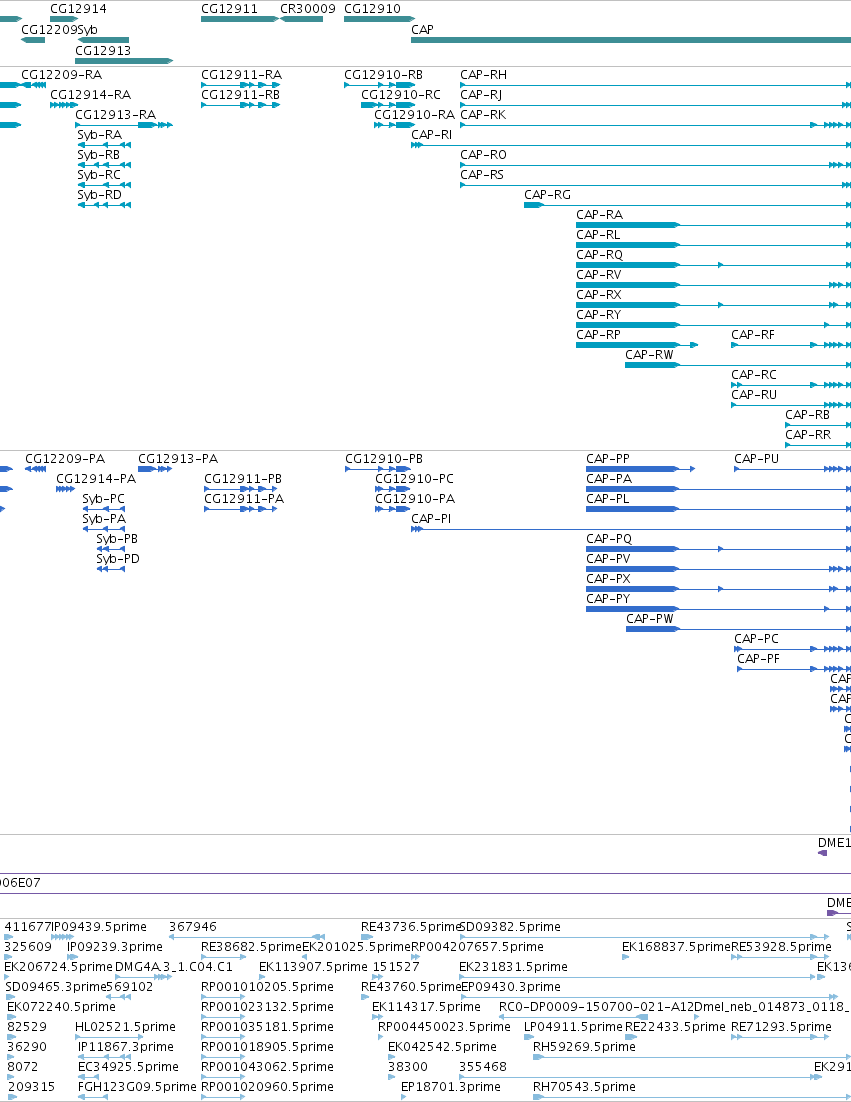
Task: Open the CAP-PQ protein feature
Action: [609, 538]
